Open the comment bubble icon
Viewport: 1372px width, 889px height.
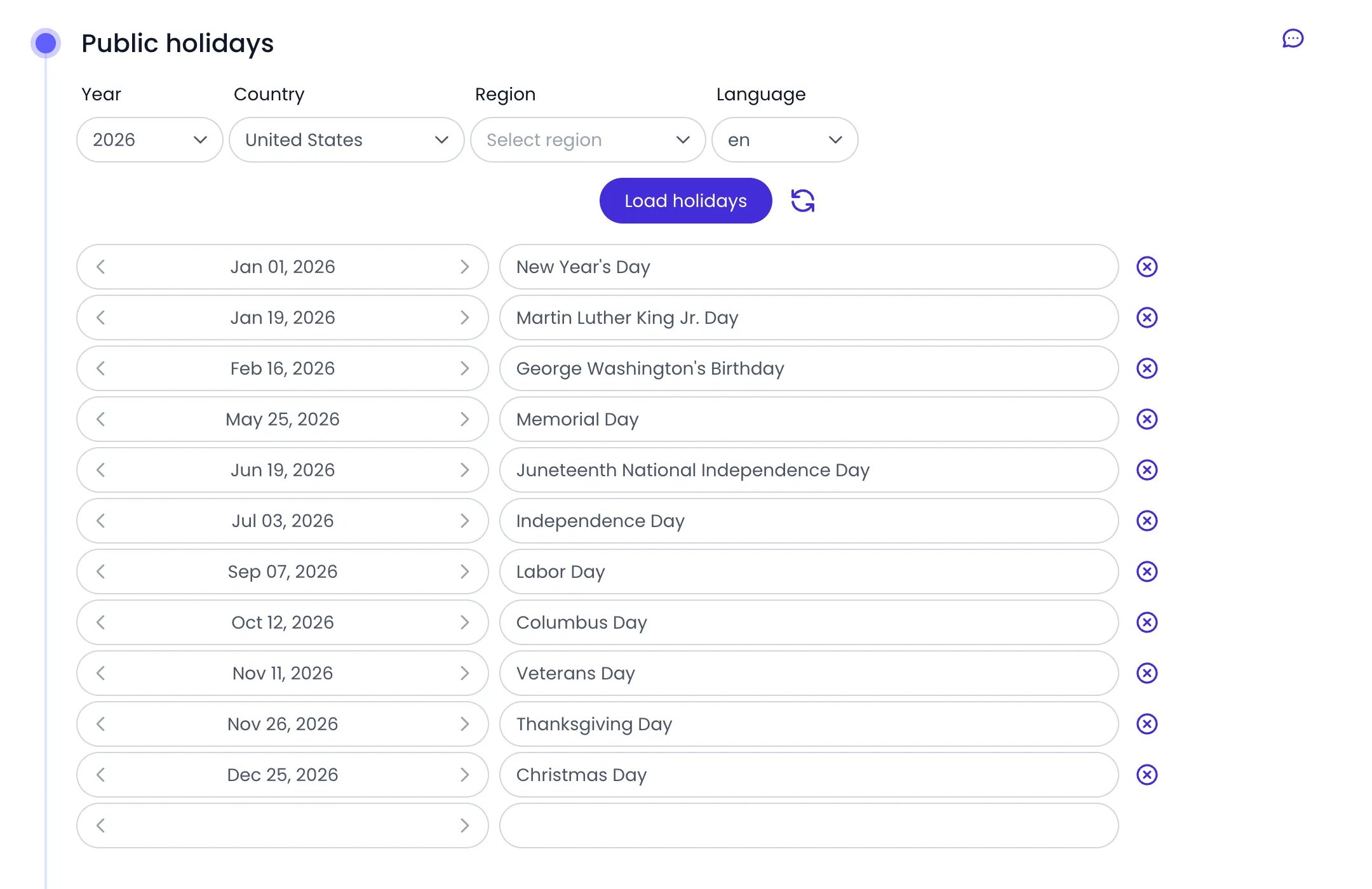(x=1293, y=39)
